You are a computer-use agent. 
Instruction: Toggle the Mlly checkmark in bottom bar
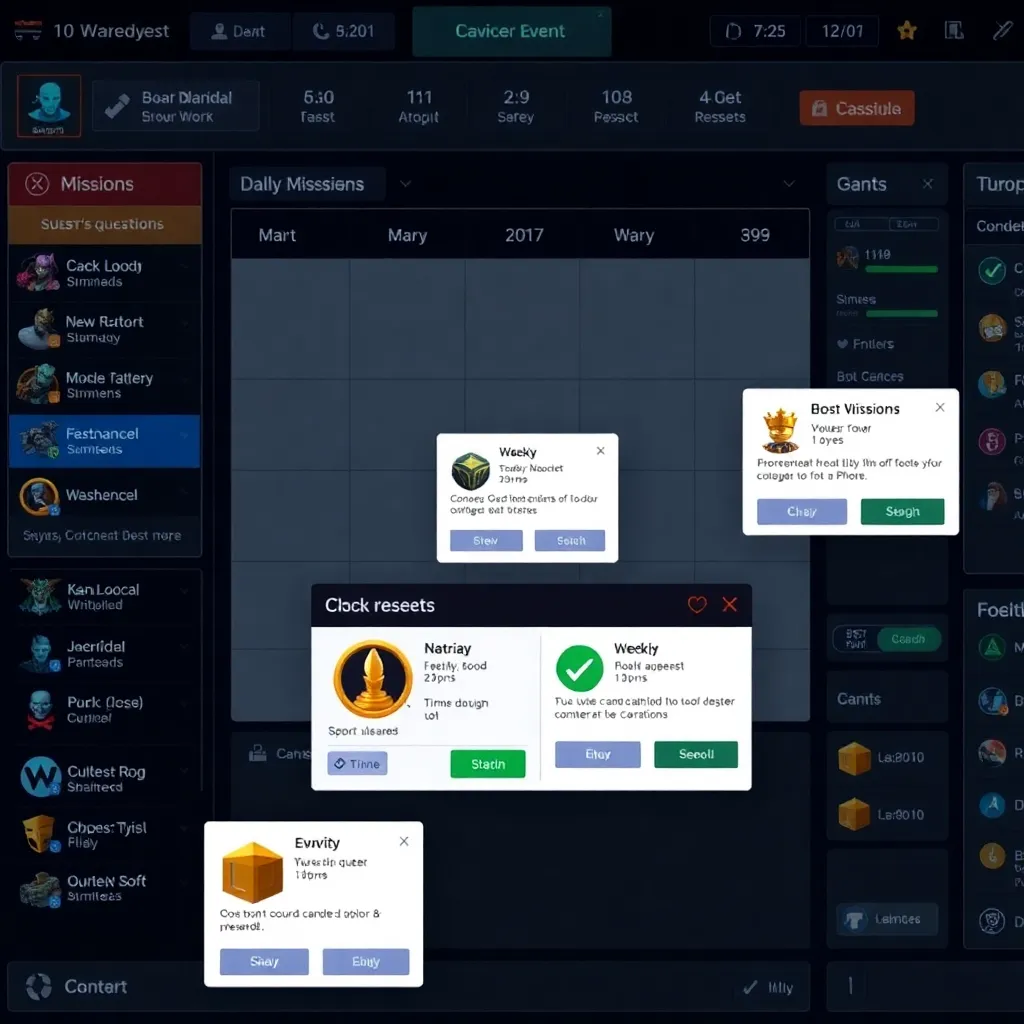(x=751, y=988)
